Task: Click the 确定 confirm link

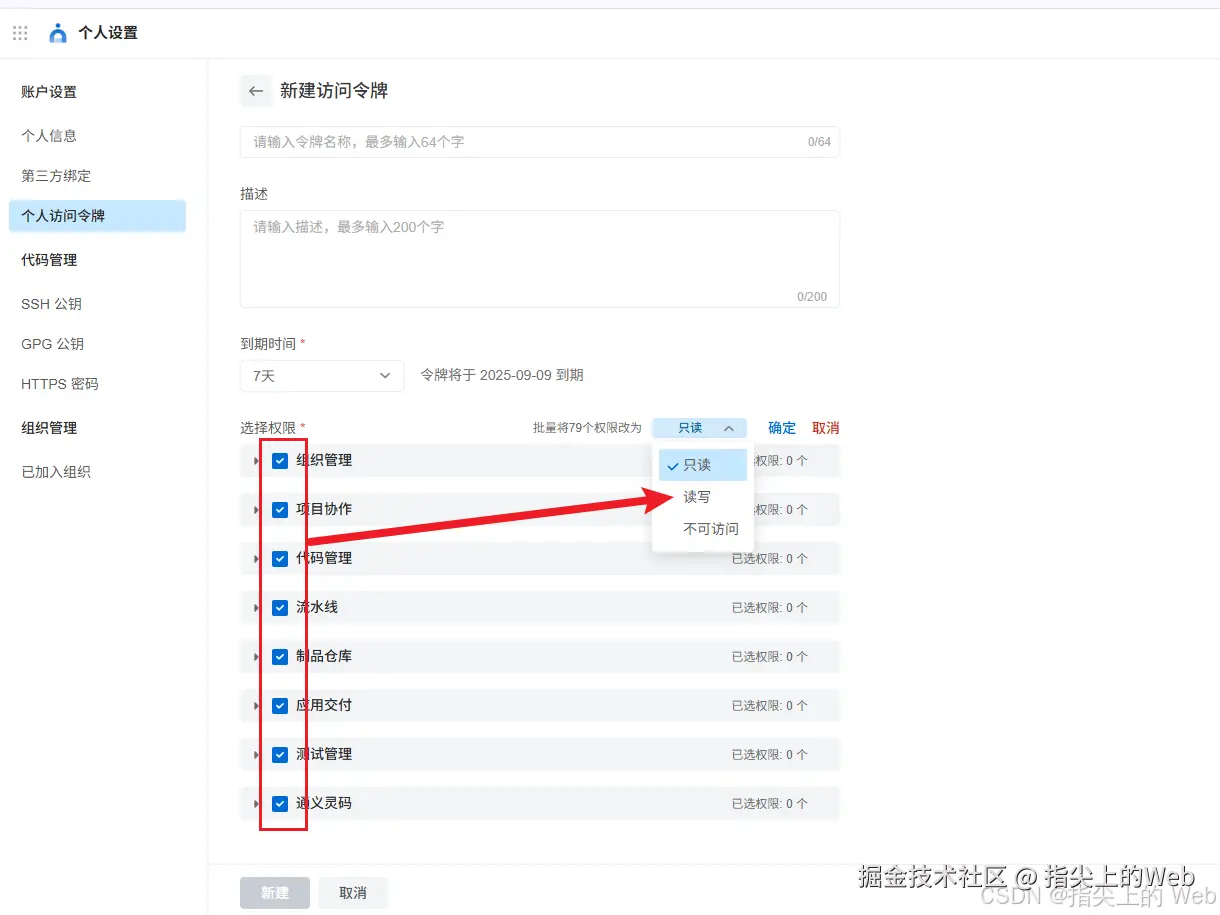Action: tap(782, 427)
